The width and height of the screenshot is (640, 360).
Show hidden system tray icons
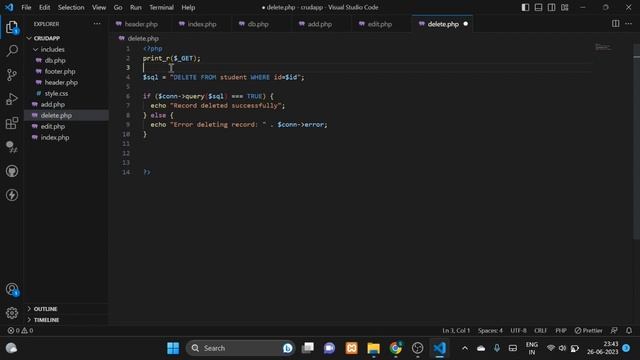465,348
